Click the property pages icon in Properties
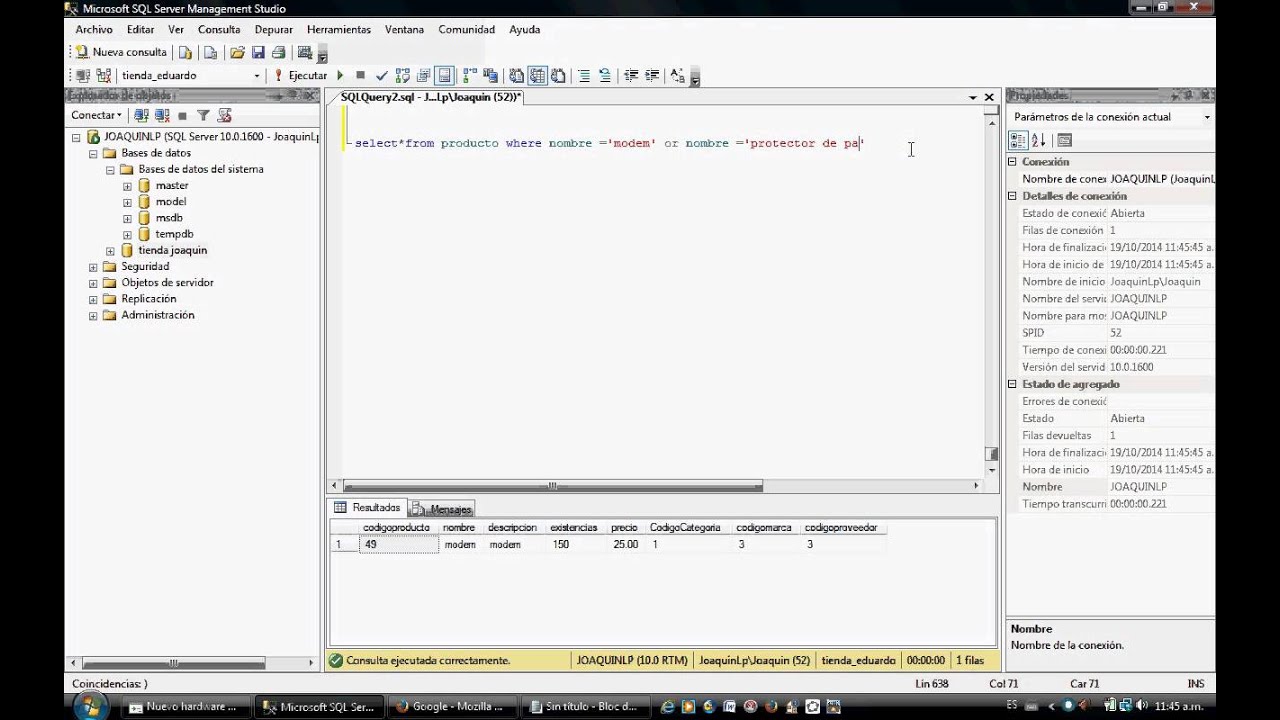Viewport: 1280px width, 720px height. (x=1064, y=140)
